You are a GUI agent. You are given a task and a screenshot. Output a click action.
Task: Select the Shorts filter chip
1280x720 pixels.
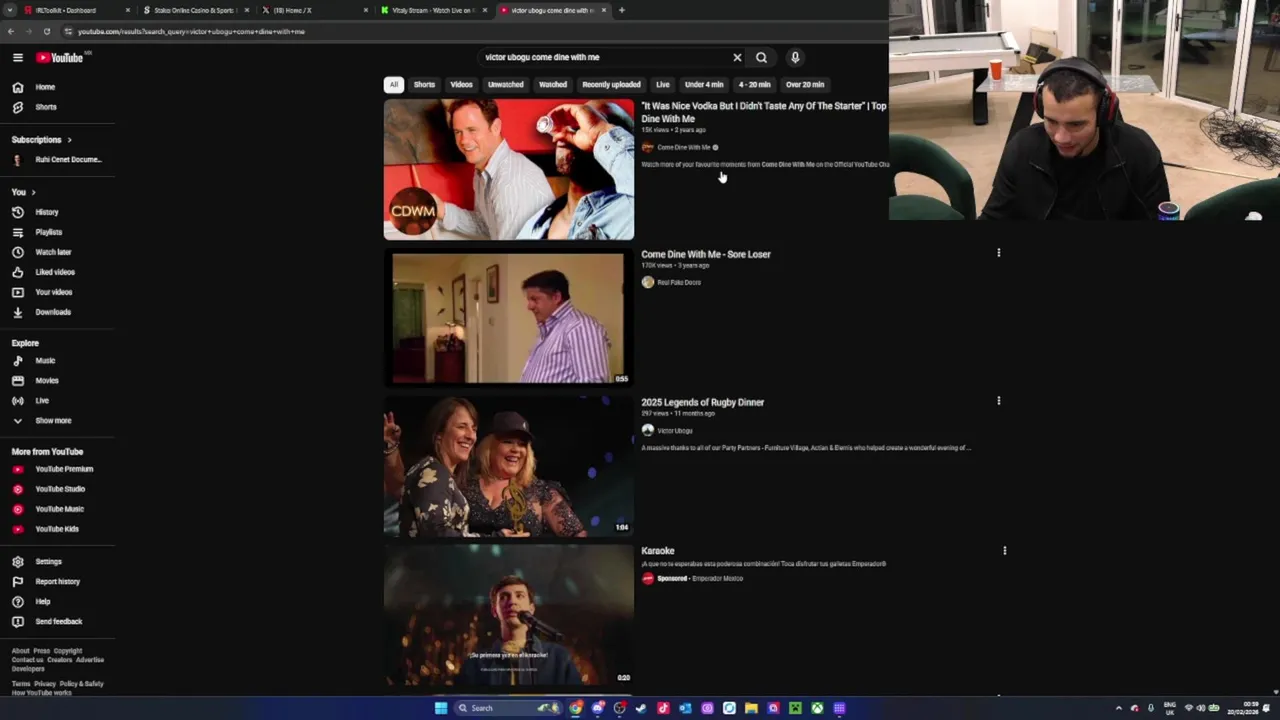click(424, 85)
